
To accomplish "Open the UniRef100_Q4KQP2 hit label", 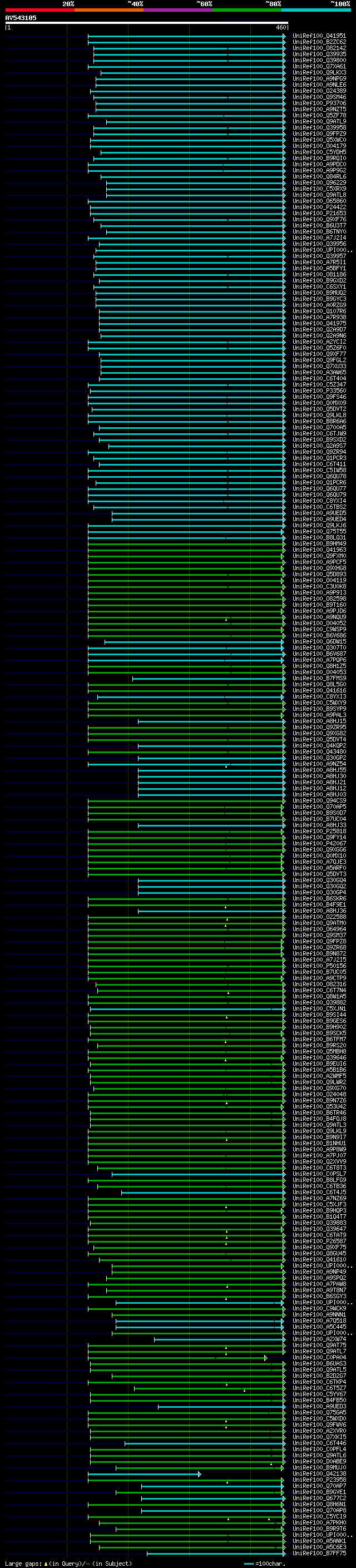I will tap(319, 745).
